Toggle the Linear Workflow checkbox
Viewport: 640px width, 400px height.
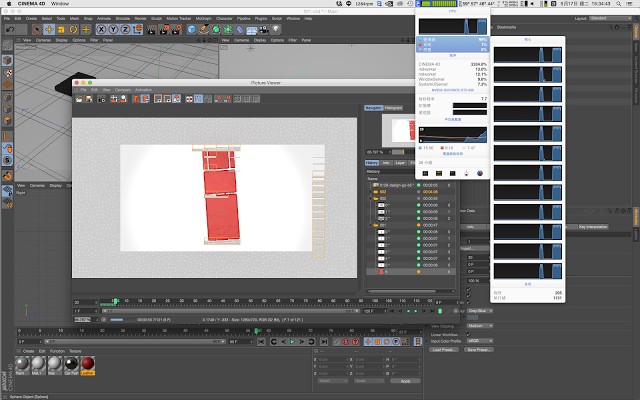click(x=468, y=334)
